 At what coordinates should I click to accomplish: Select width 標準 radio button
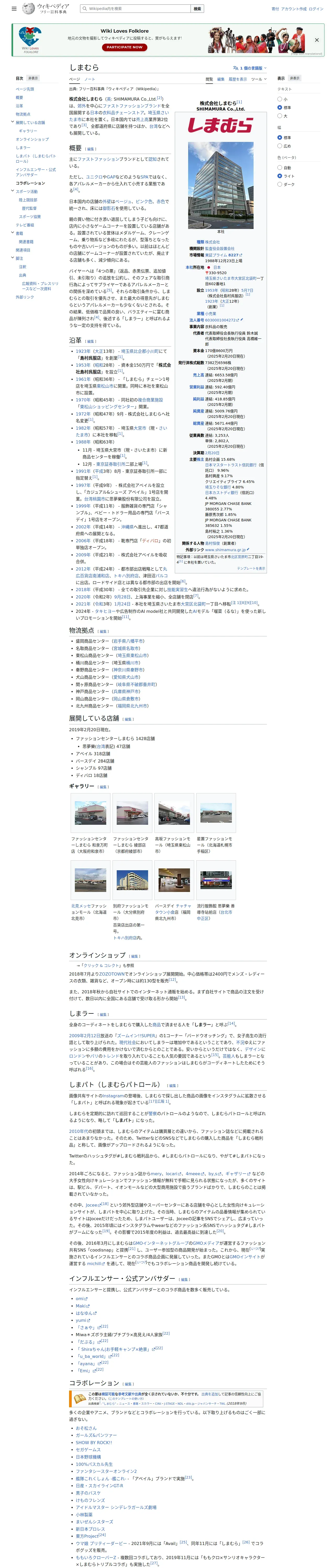pyautogui.click(x=280, y=137)
